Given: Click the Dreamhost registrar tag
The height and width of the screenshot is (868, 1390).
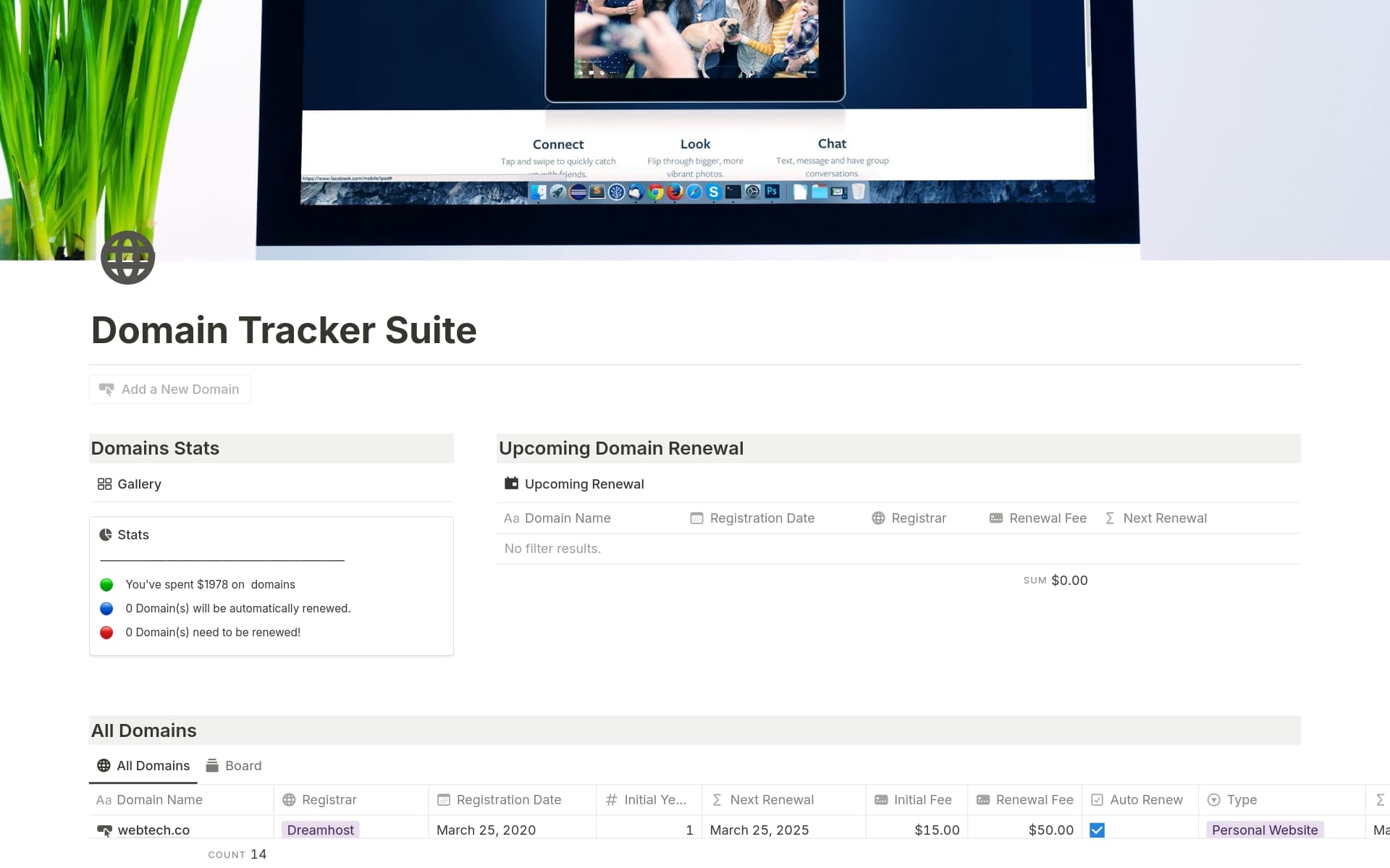Looking at the screenshot, I should coord(320,830).
